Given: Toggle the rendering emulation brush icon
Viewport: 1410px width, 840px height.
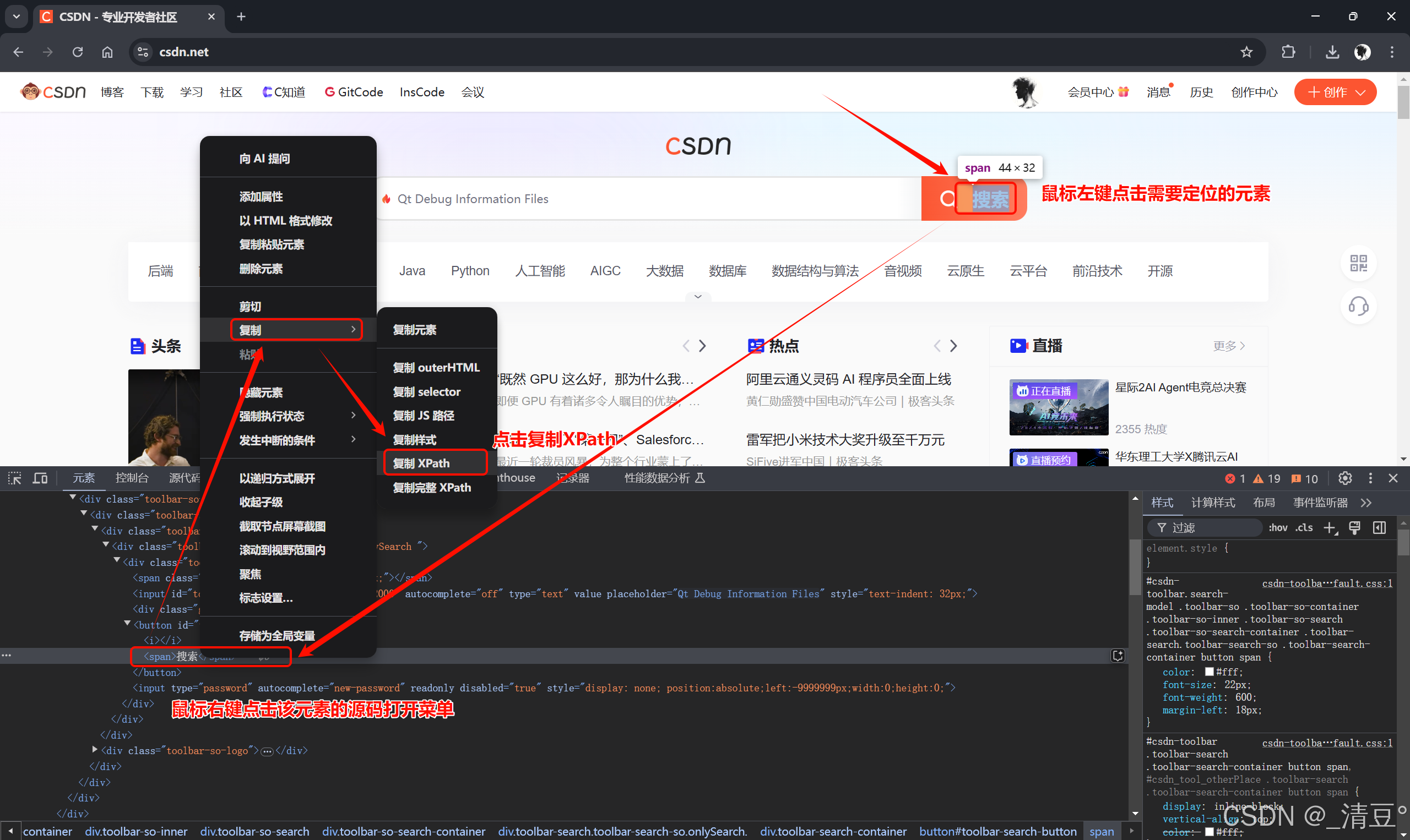Looking at the screenshot, I should (x=1354, y=527).
